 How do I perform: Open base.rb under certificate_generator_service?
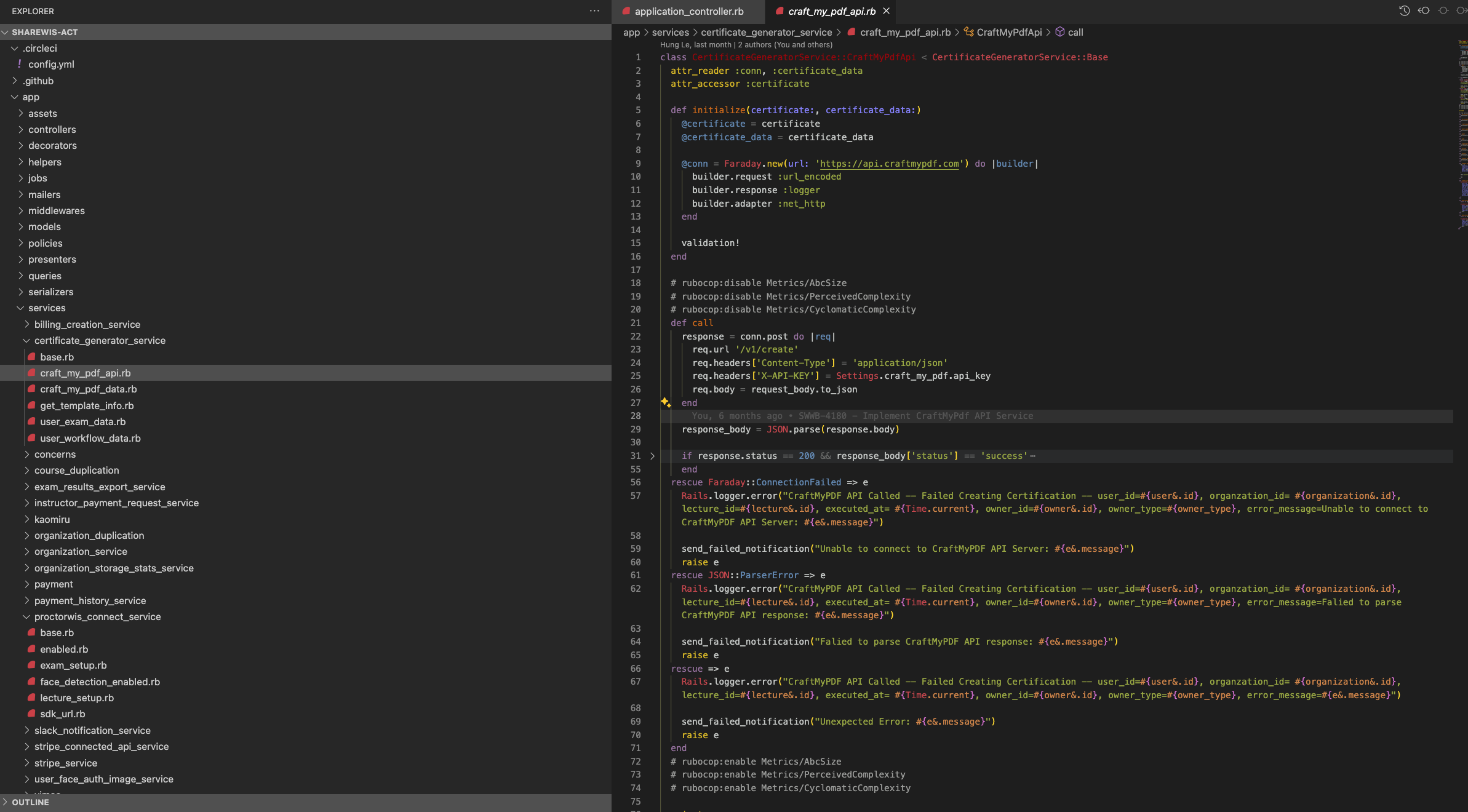tap(306, 357)
